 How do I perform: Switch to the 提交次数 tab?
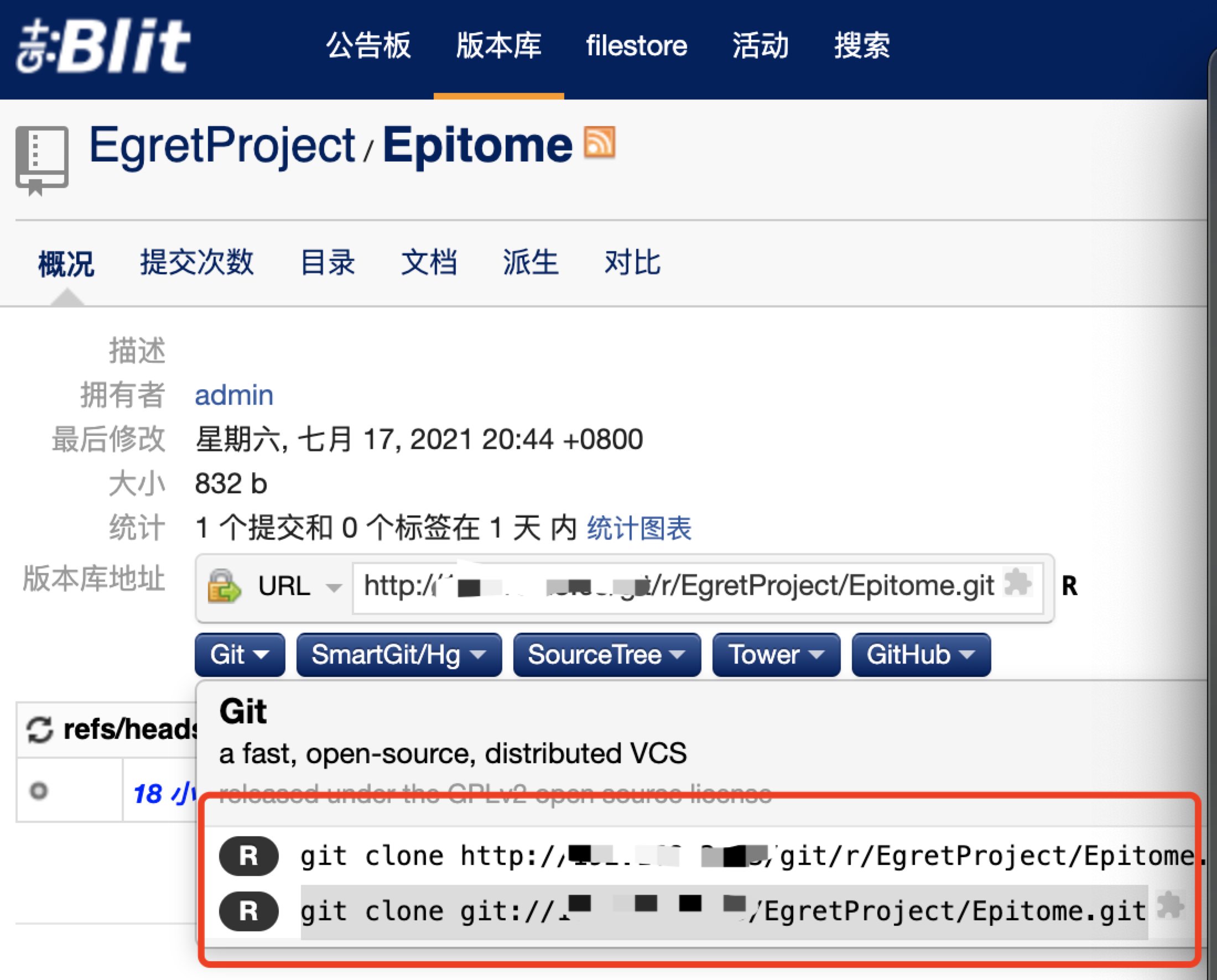click(196, 263)
